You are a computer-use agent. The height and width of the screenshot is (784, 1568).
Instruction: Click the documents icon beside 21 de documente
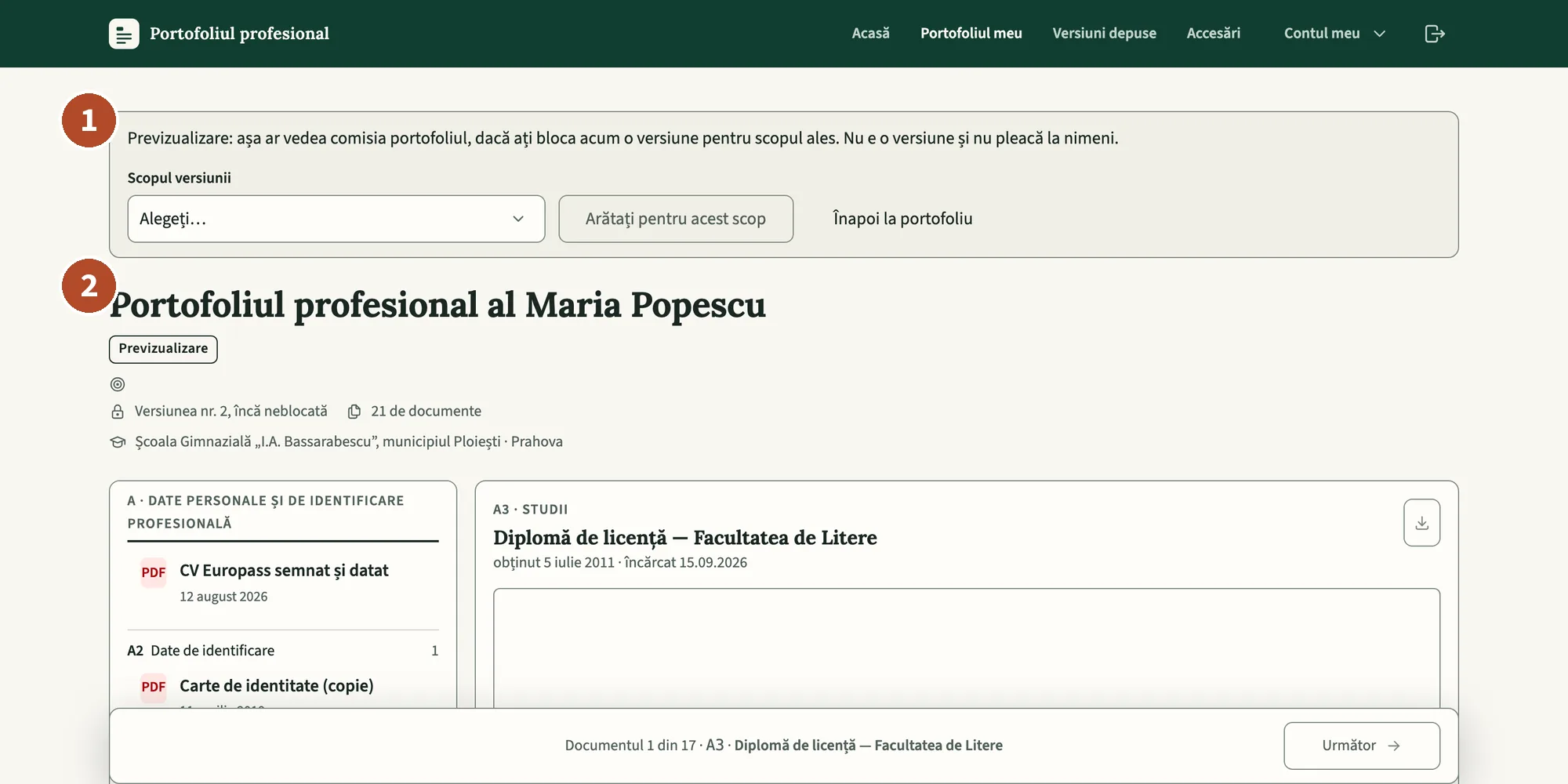point(354,412)
